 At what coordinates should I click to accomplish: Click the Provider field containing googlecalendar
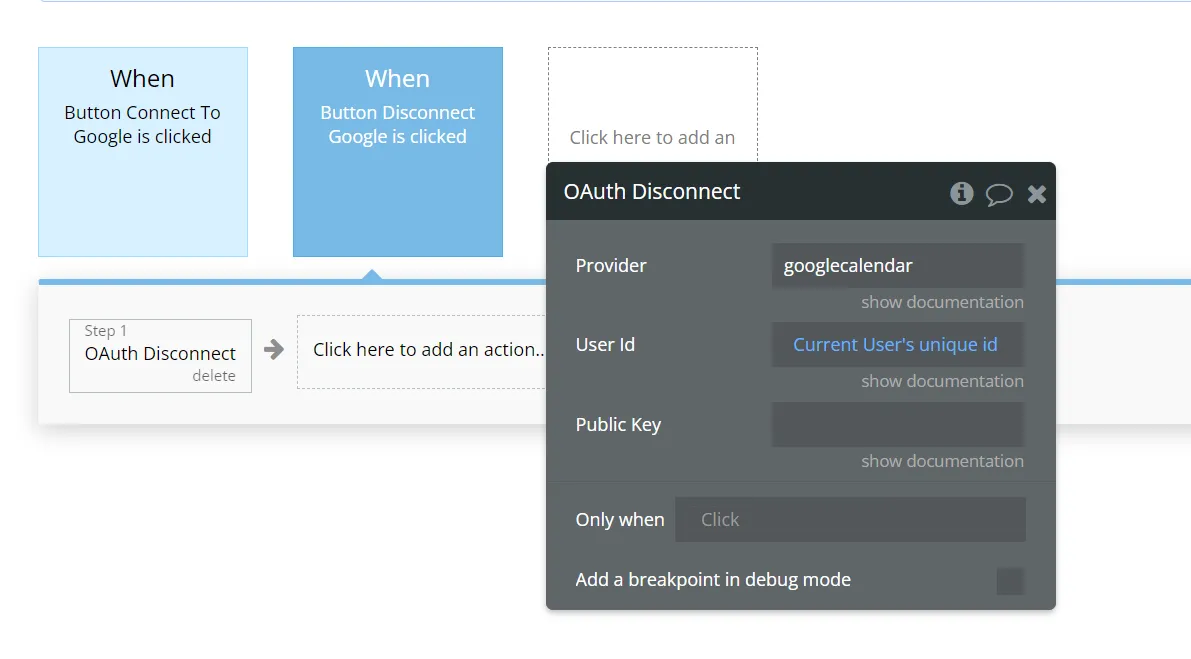tap(898, 266)
